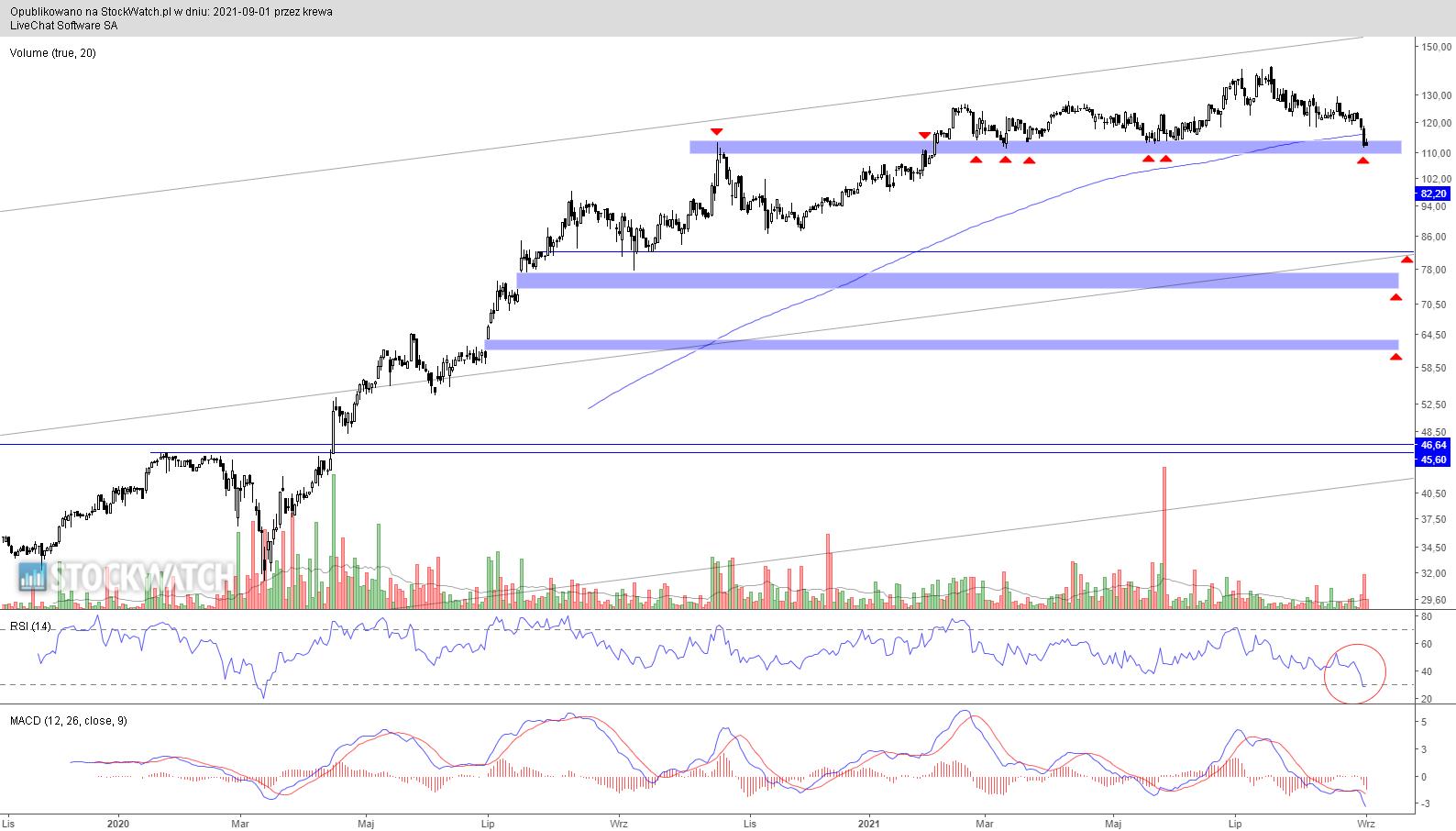Select the 130,00 price axis label
This screenshot has height=831, width=1456.
(x=1436, y=95)
